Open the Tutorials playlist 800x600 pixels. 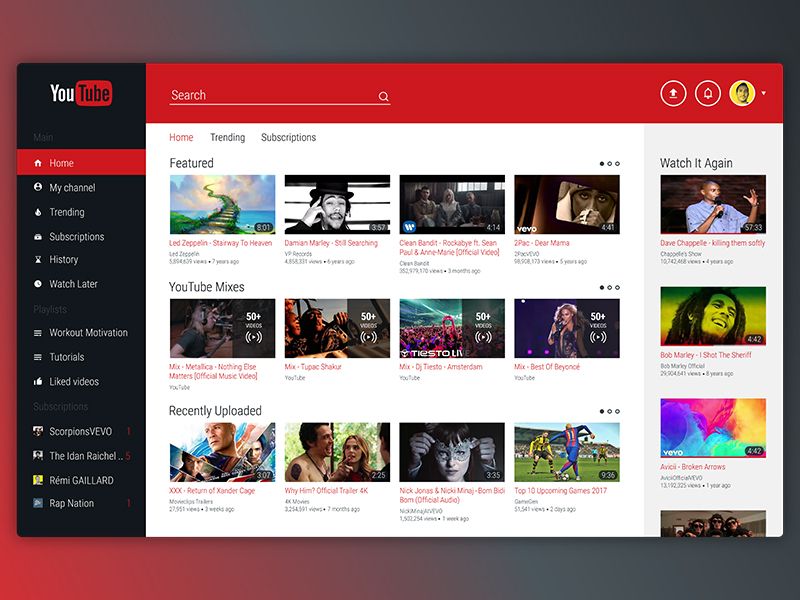click(x=66, y=357)
